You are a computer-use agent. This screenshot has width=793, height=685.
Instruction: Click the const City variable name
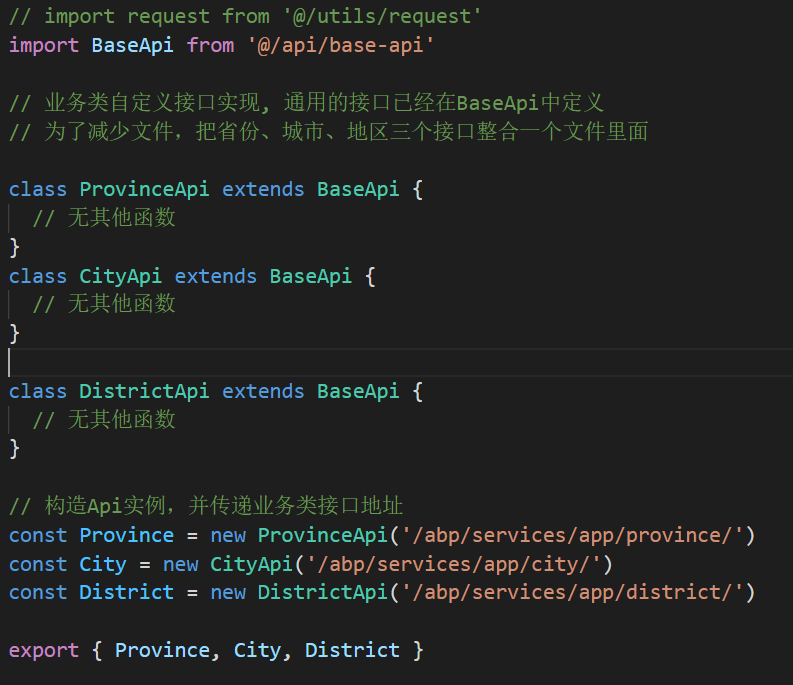pyautogui.click(x=103, y=565)
